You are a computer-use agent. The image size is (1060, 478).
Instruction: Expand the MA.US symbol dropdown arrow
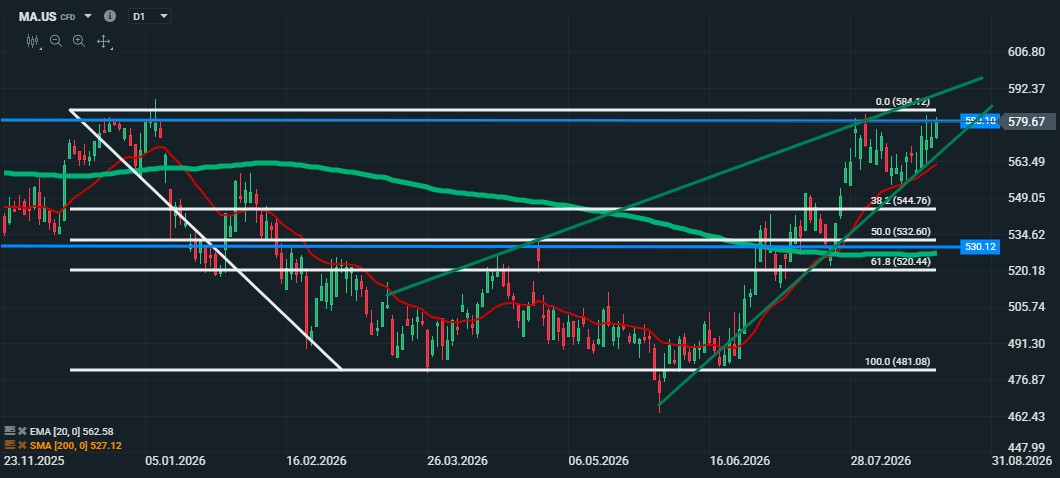click(x=88, y=16)
